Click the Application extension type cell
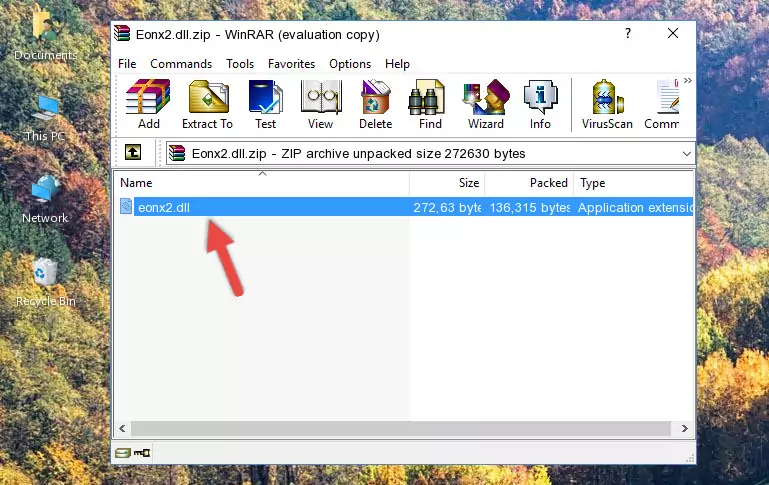The image size is (769, 485). (x=635, y=207)
